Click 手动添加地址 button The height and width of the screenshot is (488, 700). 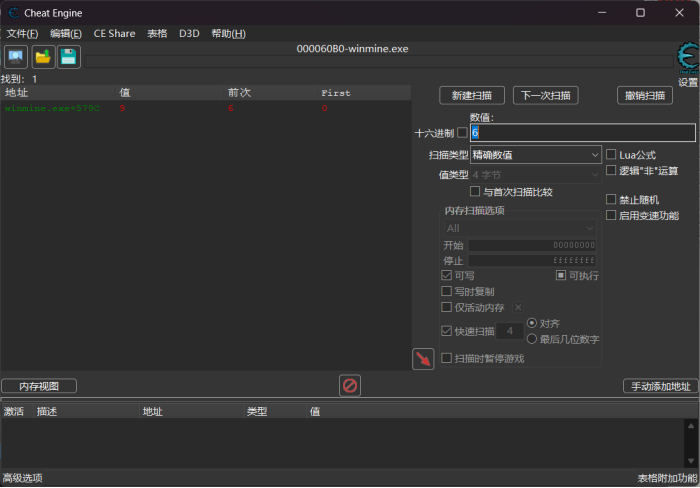pos(661,386)
